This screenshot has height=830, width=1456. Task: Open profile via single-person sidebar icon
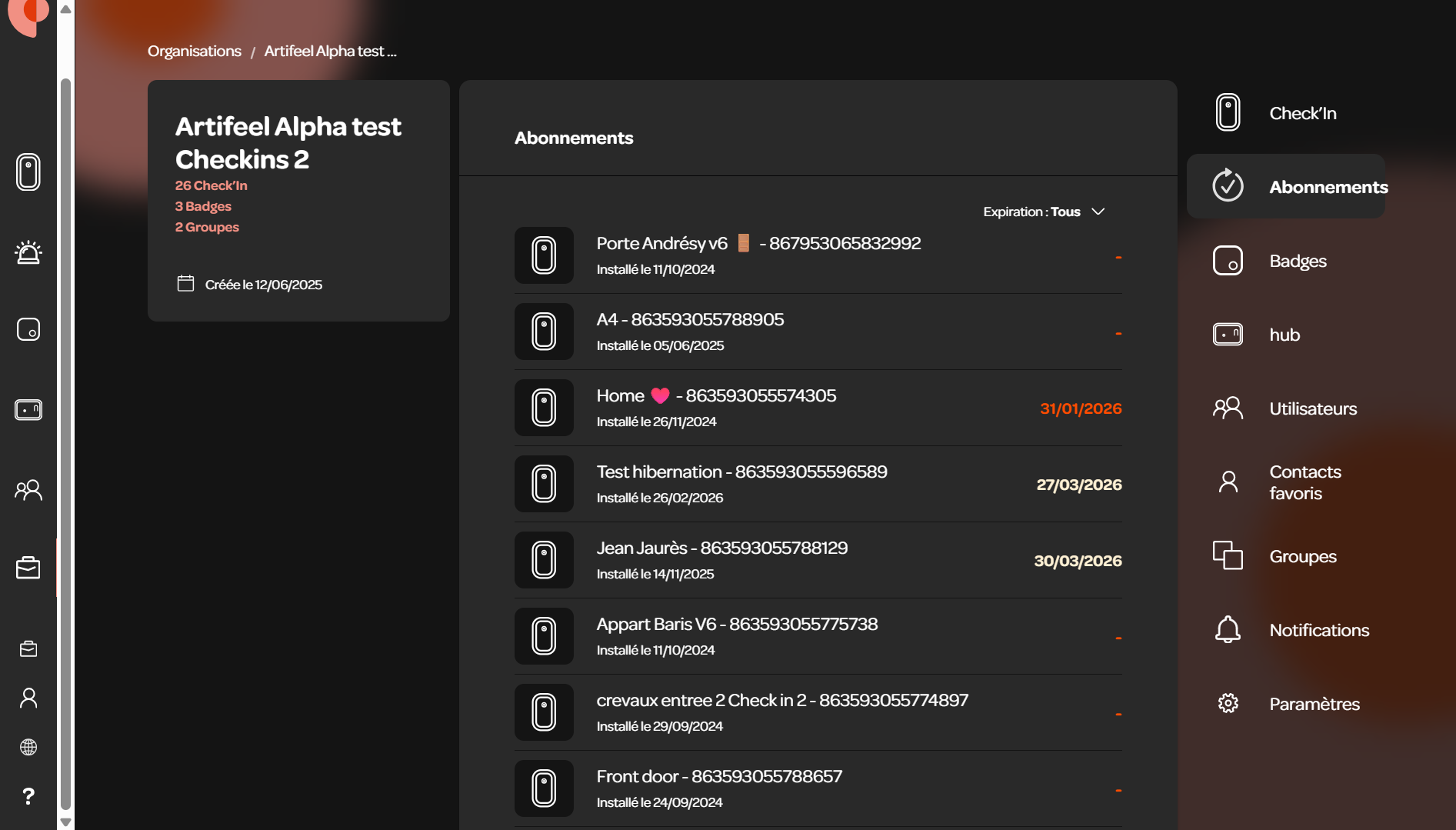28,698
